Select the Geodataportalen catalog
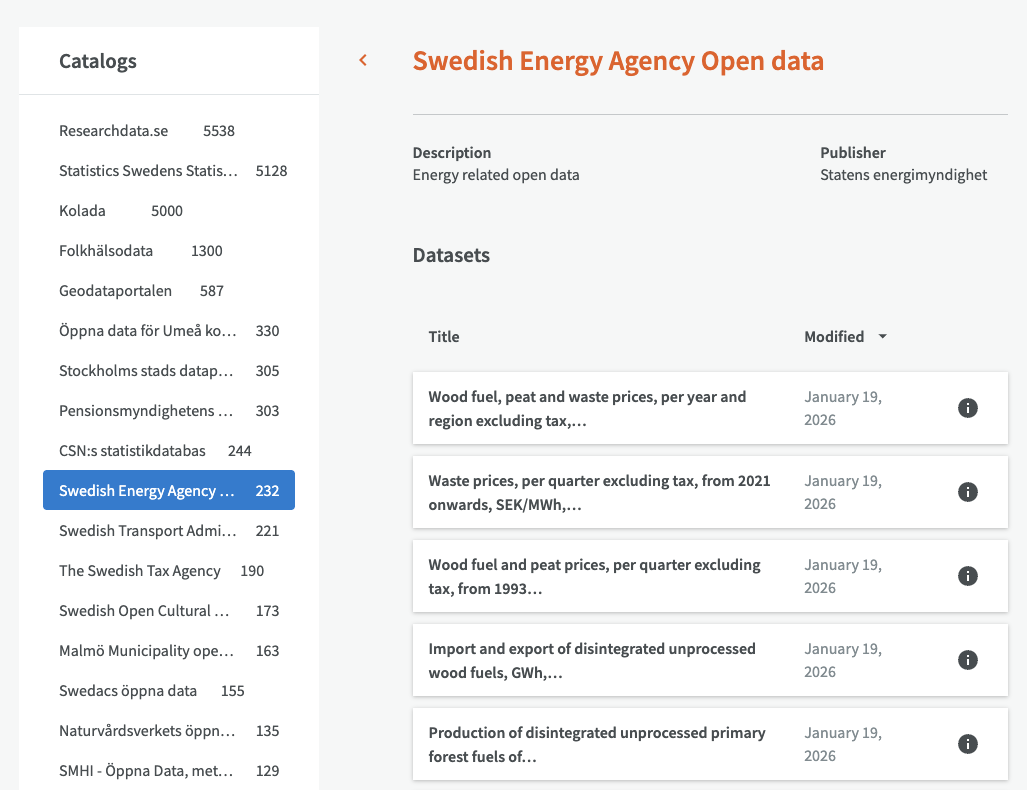Image resolution: width=1027 pixels, height=790 pixels. [115, 291]
